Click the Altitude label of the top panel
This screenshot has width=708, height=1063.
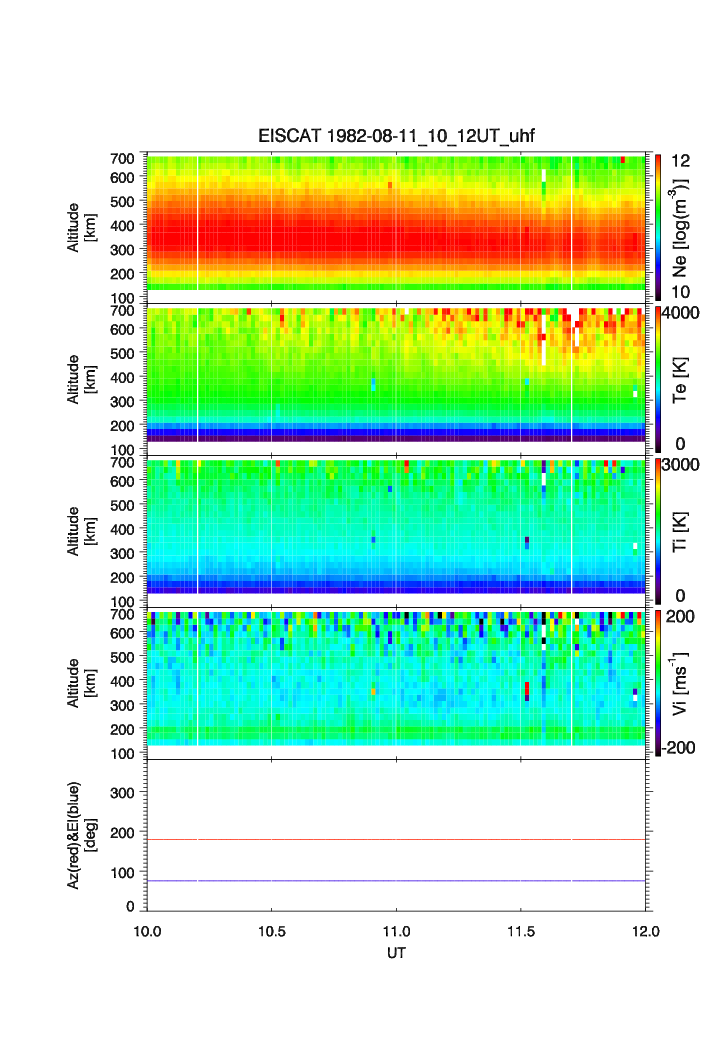click(x=82, y=227)
